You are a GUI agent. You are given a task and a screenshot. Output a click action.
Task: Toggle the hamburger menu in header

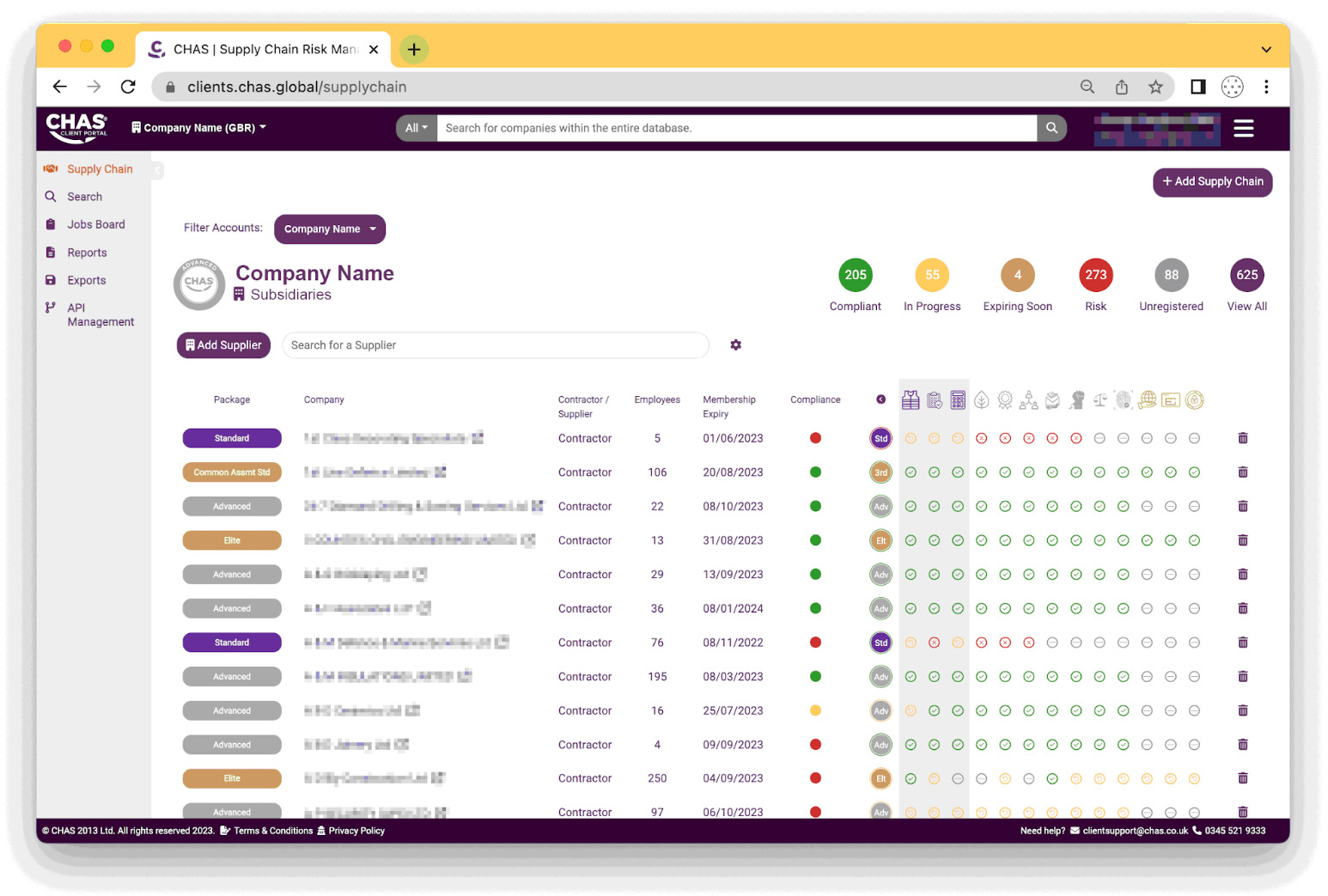tap(1243, 129)
